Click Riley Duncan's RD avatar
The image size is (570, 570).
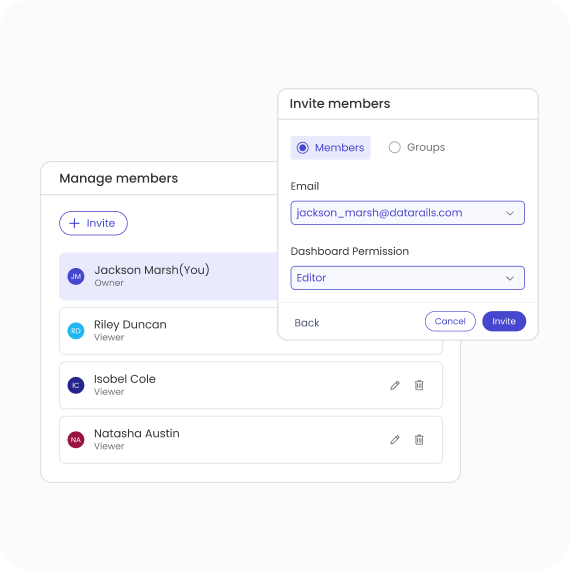76,331
